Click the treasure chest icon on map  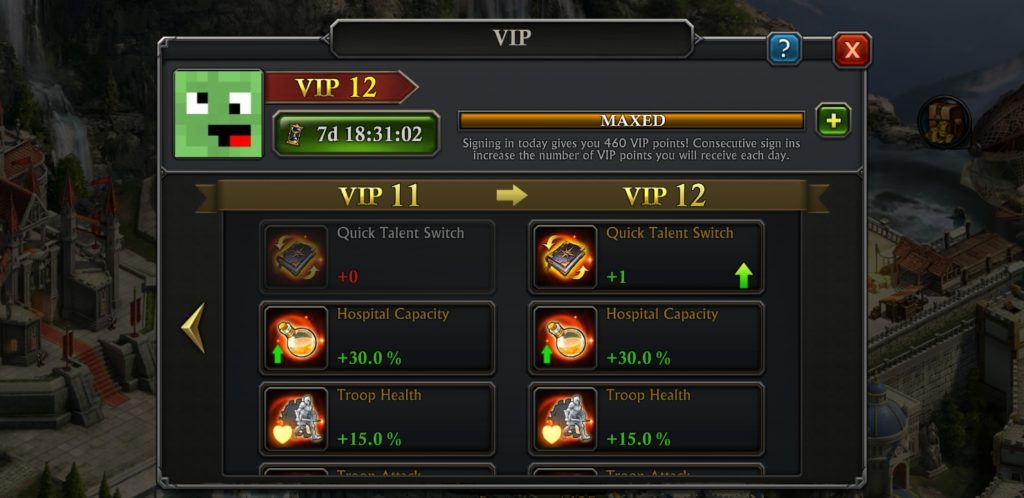tap(944, 121)
